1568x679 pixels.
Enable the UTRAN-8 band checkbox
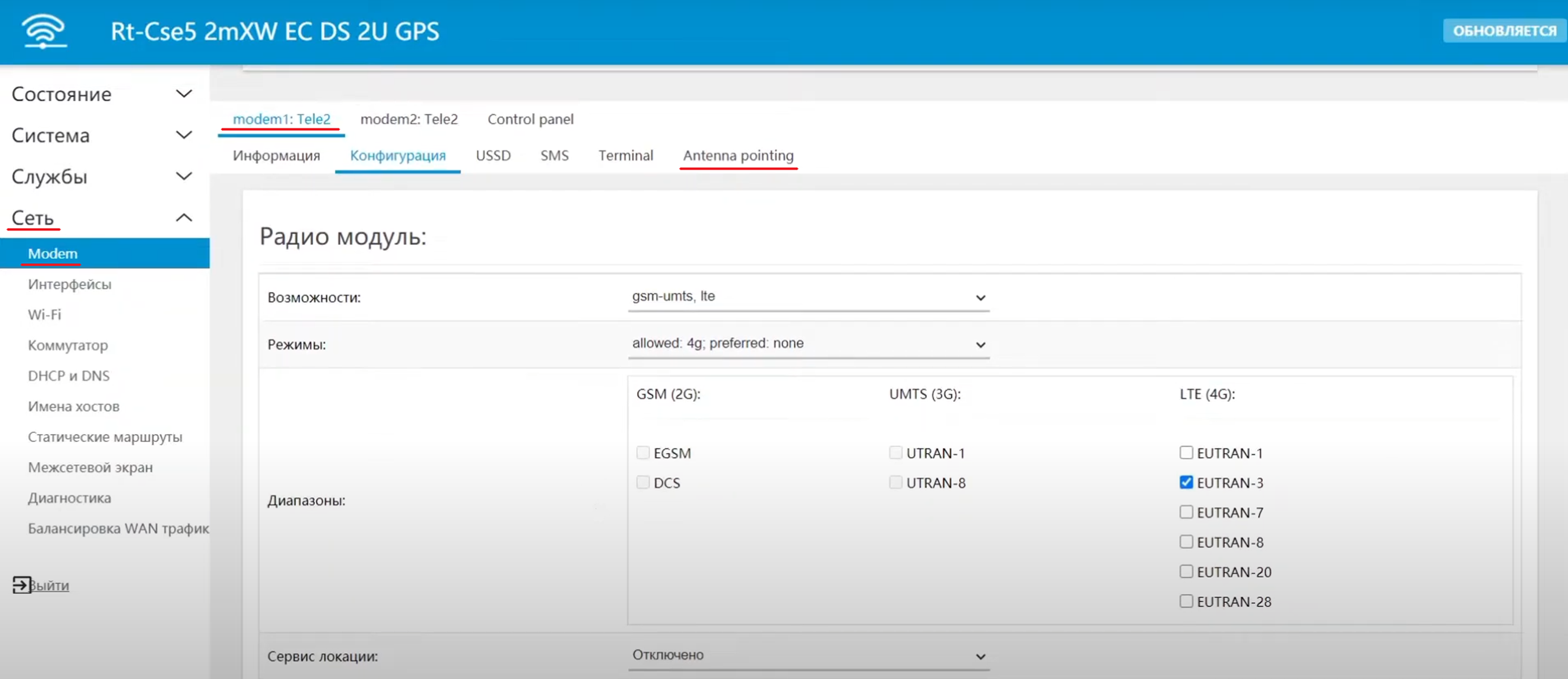click(895, 482)
